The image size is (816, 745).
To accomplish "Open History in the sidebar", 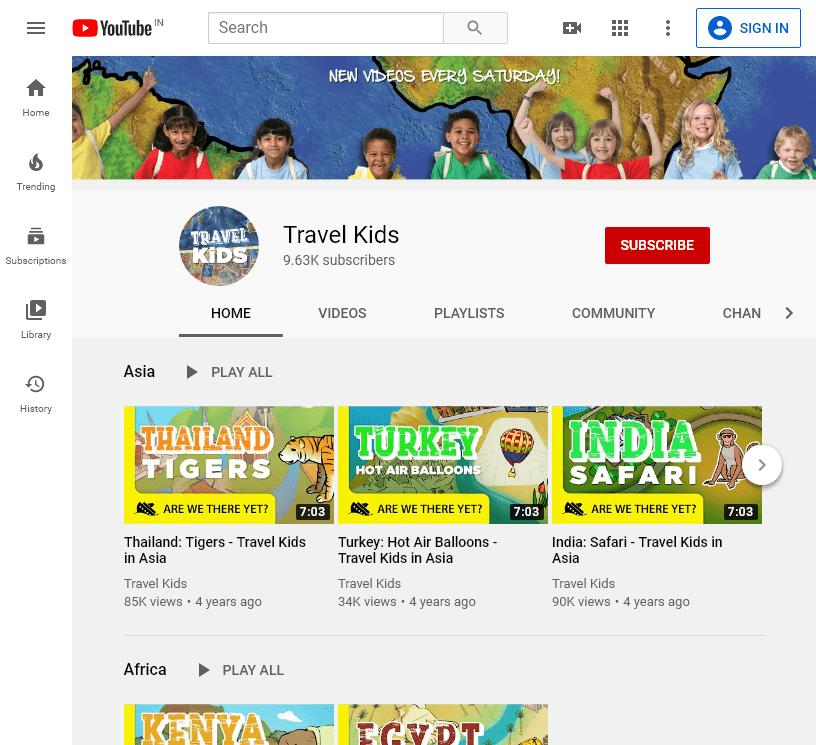I will [x=36, y=394].
